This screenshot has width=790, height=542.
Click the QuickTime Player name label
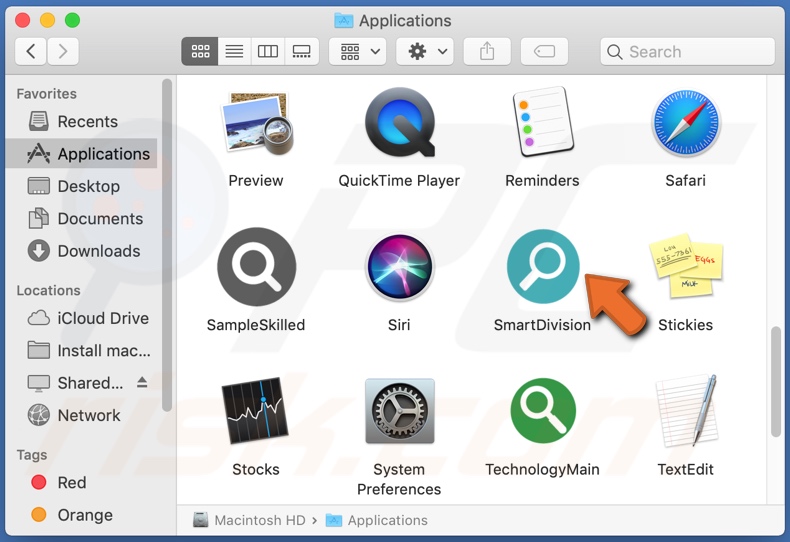[399, 180]
